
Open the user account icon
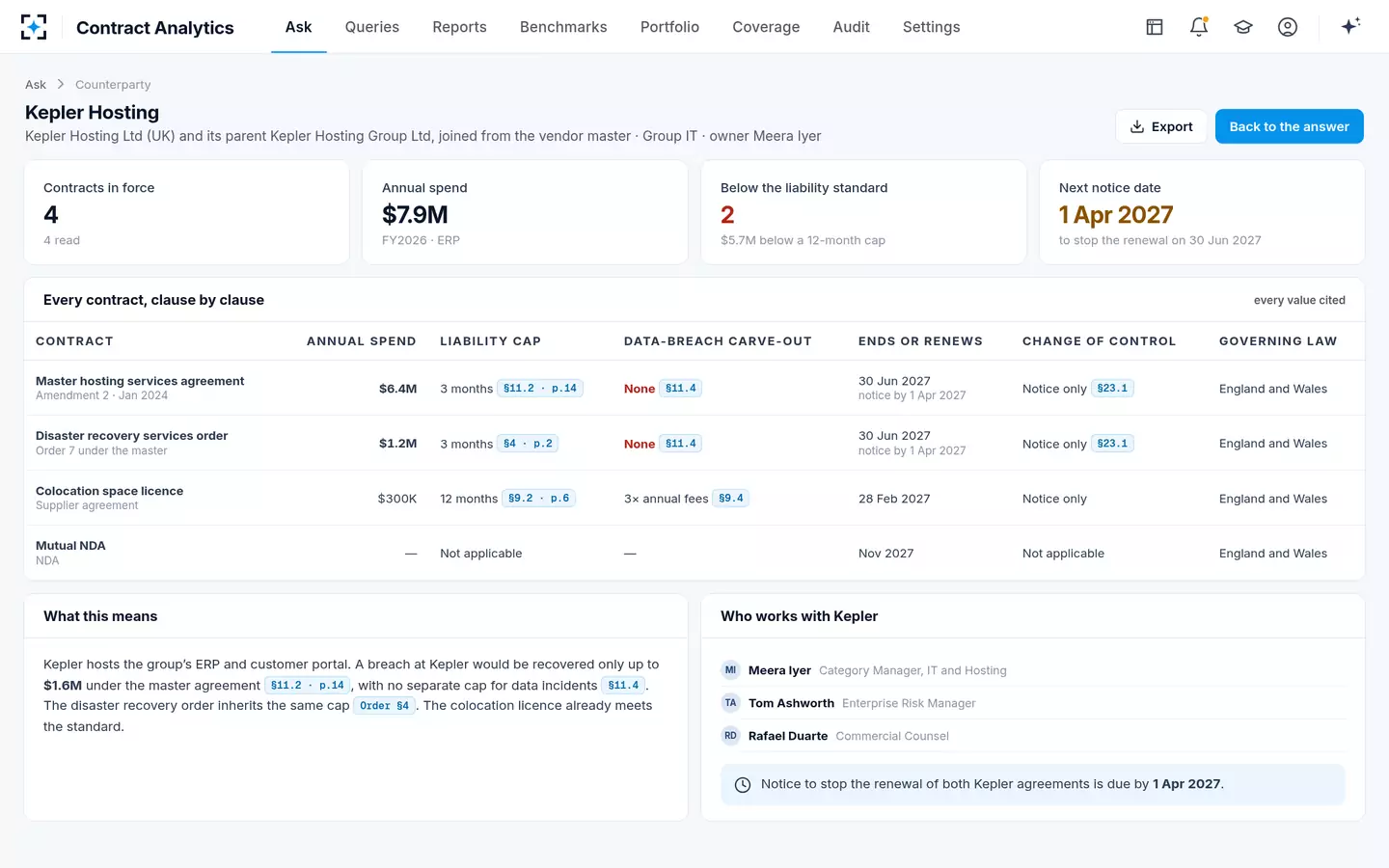pos(1288,27)
